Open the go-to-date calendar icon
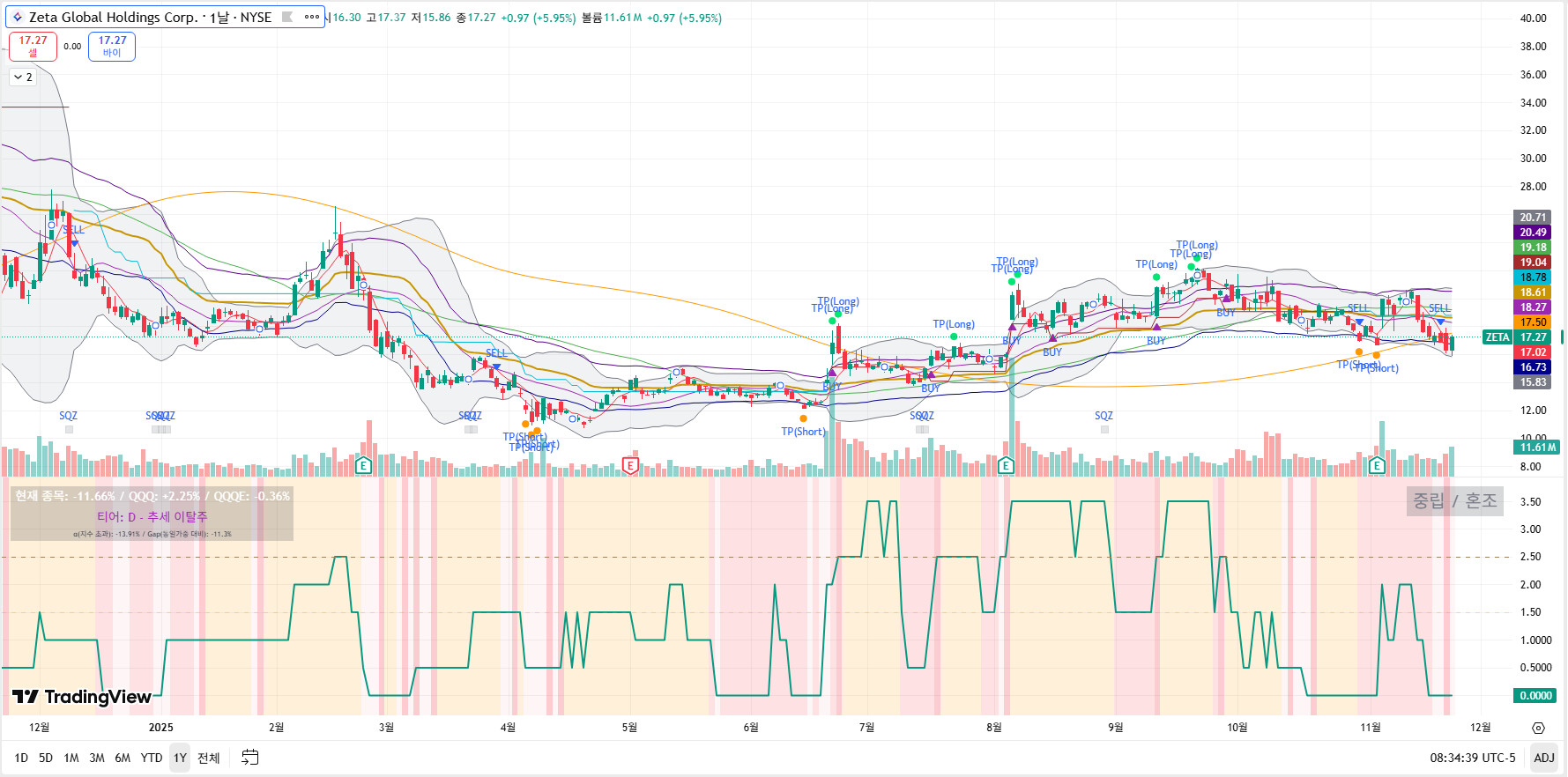Screen dimensions: 1568x777 click(x=250, y=758)
